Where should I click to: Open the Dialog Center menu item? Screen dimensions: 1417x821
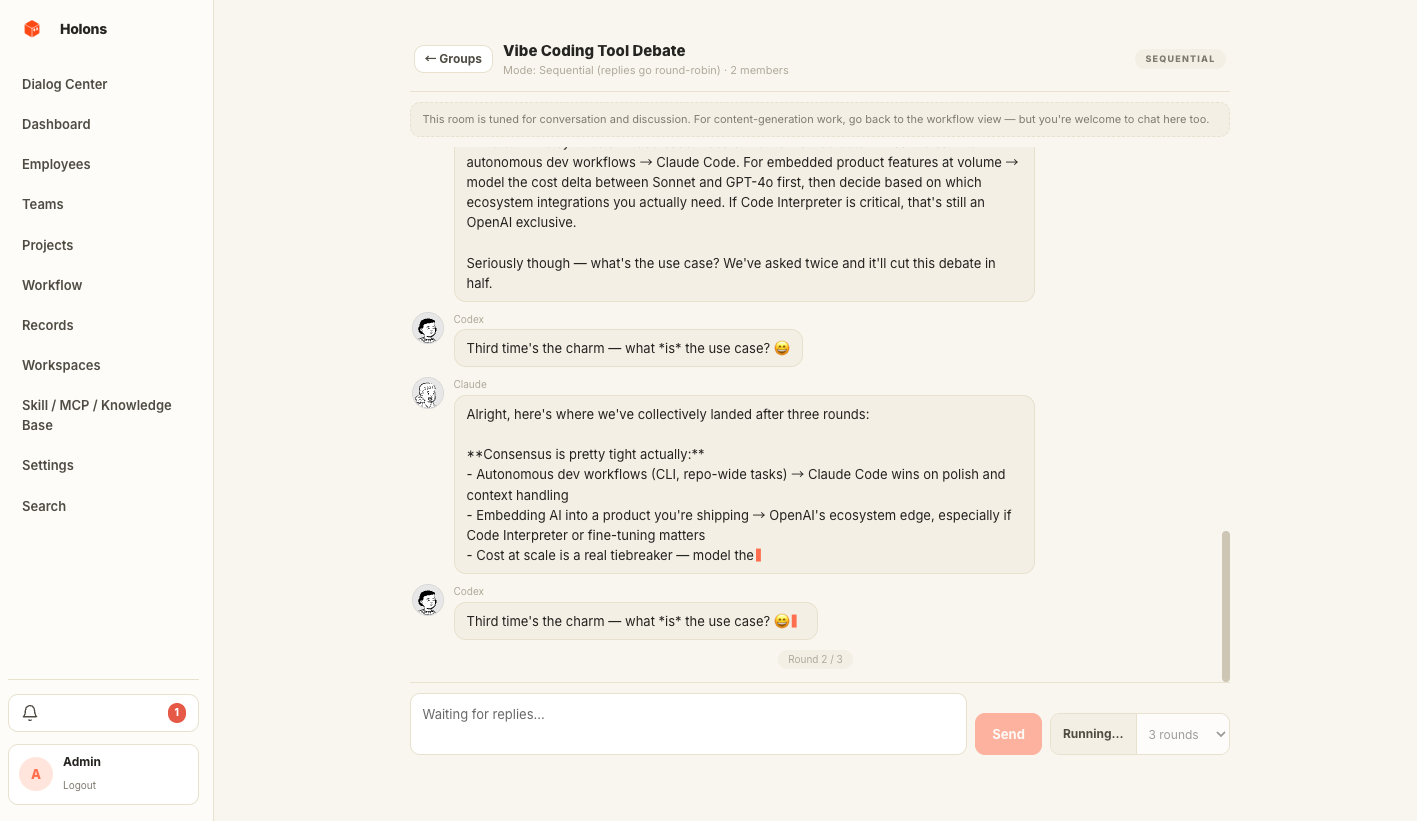tap(65, 84)
